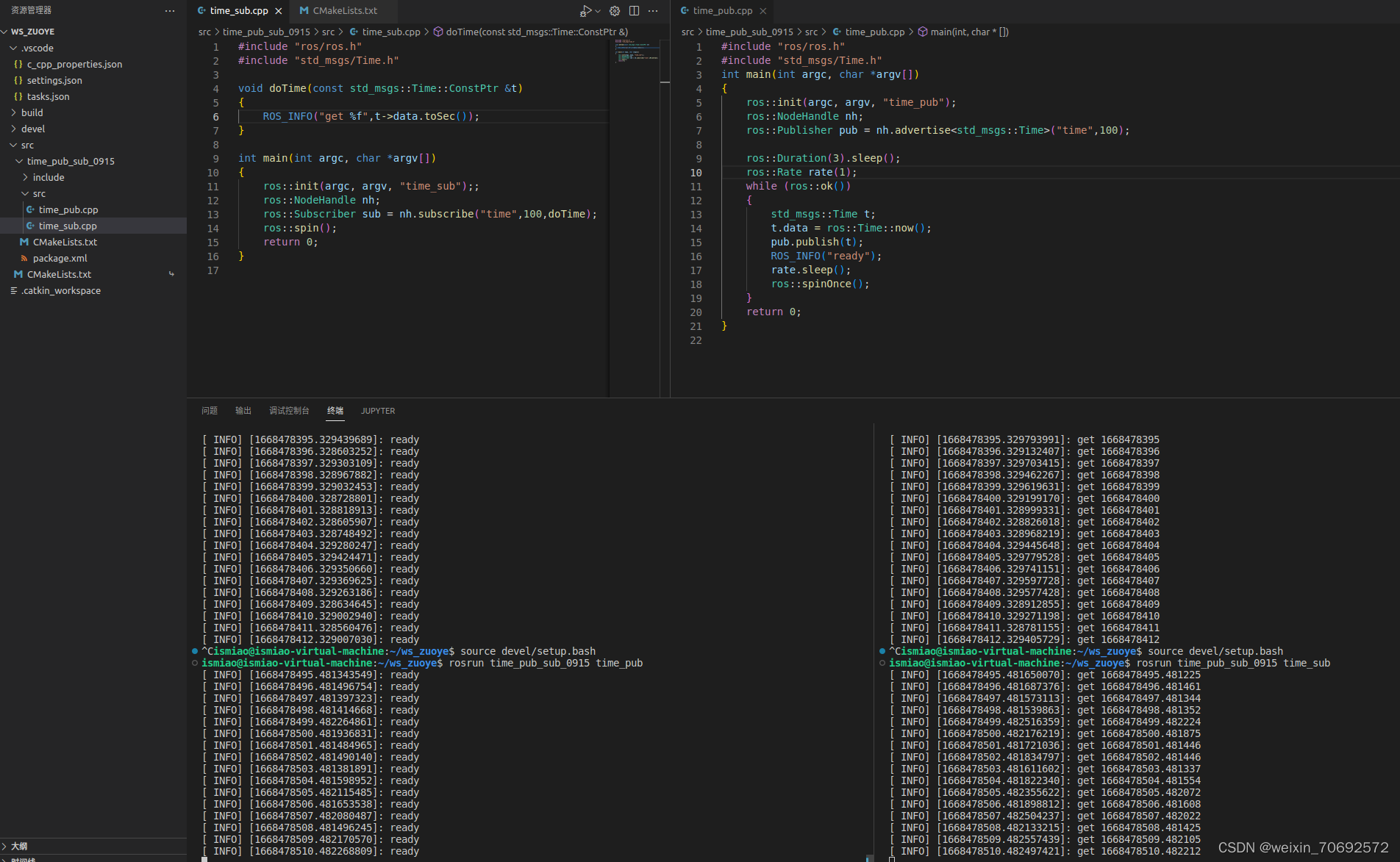Viewport: 1400px width, 862px height.
Task: Open more editor actions via the ellipsis icon
Action: point(653,10)
